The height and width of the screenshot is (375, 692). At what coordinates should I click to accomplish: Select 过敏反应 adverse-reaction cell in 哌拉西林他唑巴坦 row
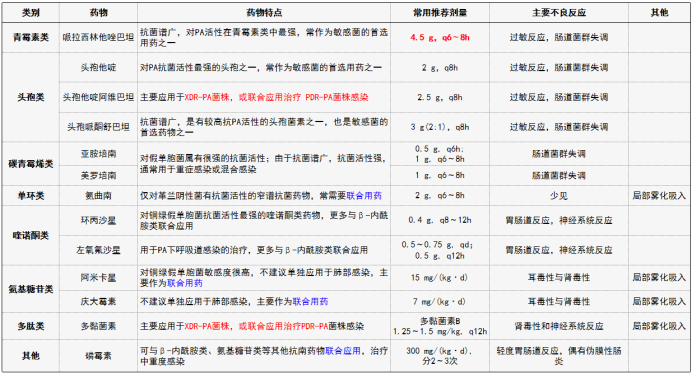[x=559, y=38]
